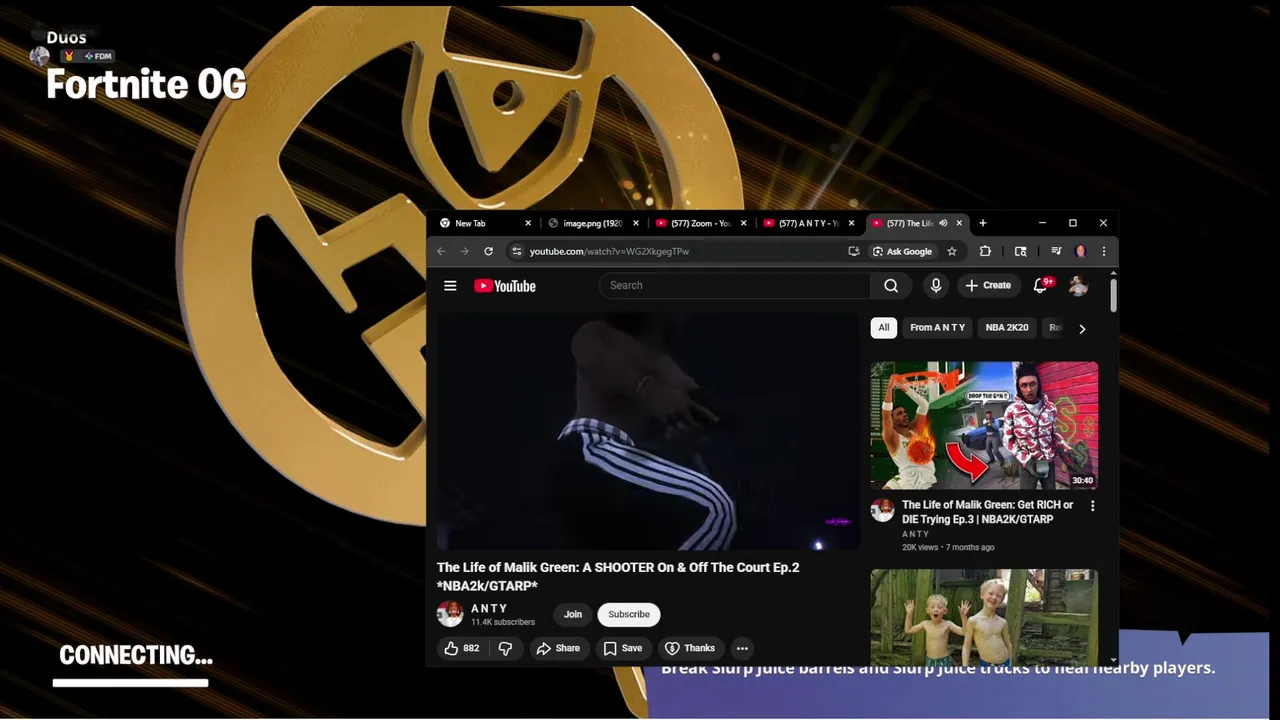Close the New Tab tab
Screen dimensions: 1280x720
pos(528,223)
